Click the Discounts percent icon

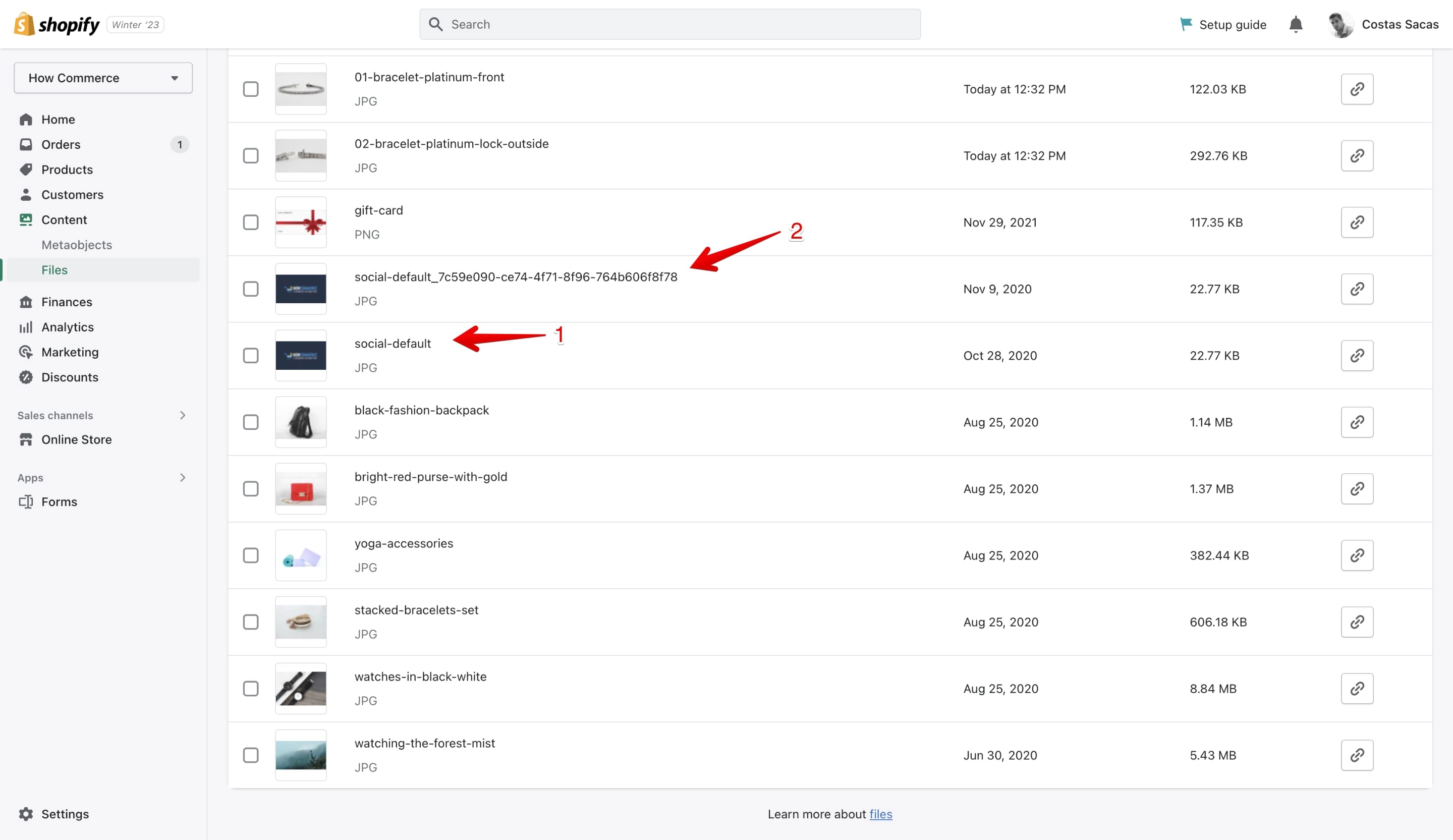tap(26, 377)
